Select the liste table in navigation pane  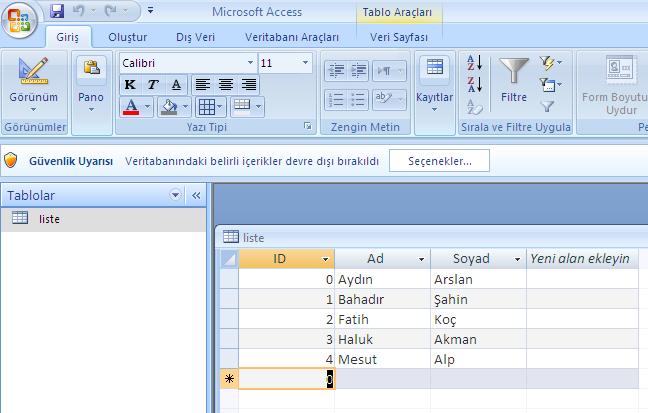[103, 219]
